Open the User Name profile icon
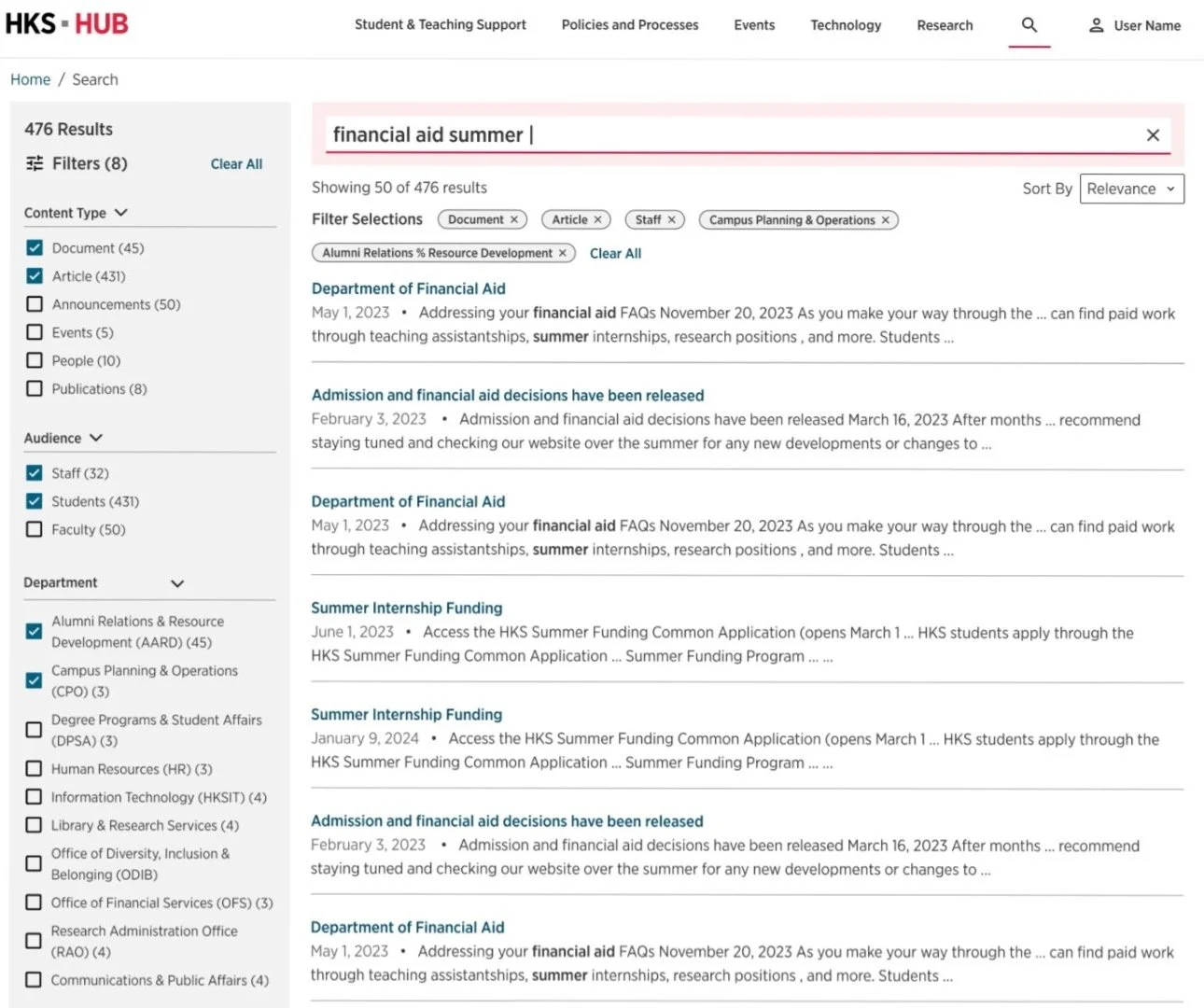1204x1008 pixels. coord(1097,25)
